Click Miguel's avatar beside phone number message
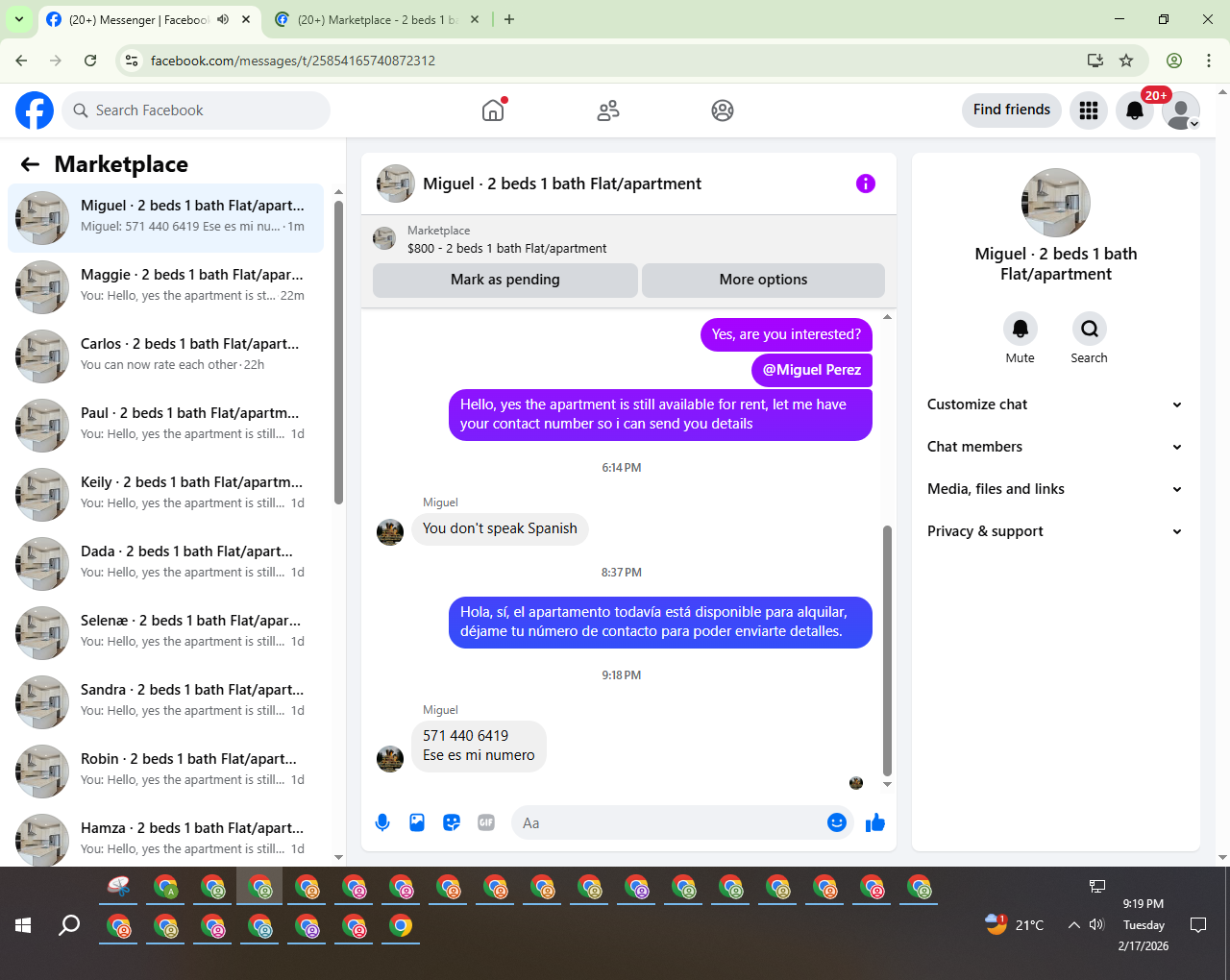Image resolution: width=1230 pixels, height=980 pixels. coord(390,759)
